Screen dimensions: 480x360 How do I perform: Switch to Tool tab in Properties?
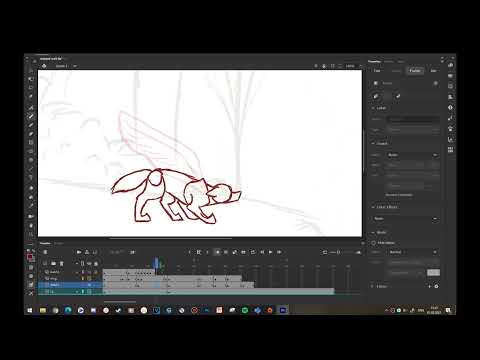pyautogui.click(x=377, y=71)
